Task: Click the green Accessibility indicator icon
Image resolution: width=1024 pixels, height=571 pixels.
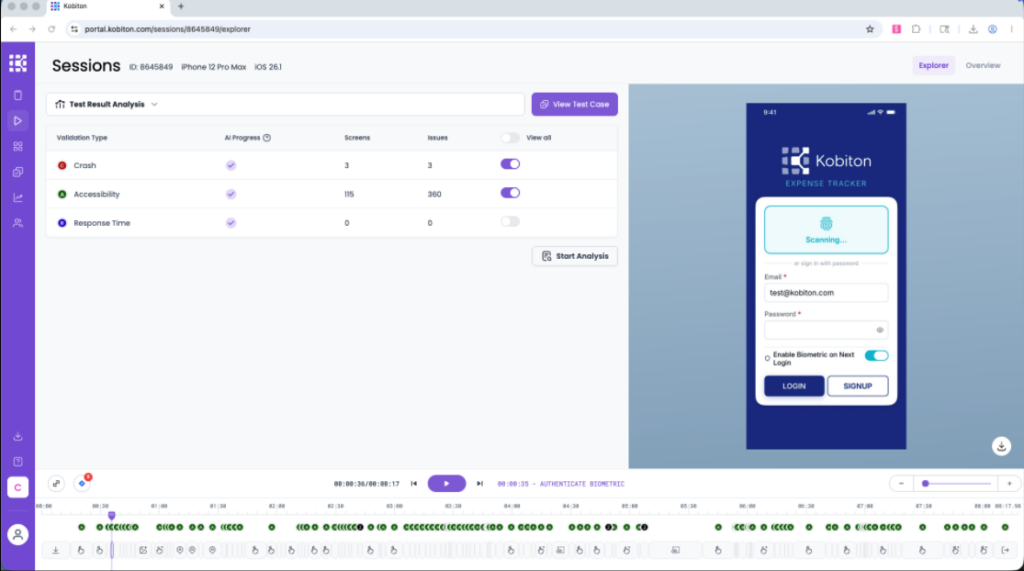Action: point(62,194)
